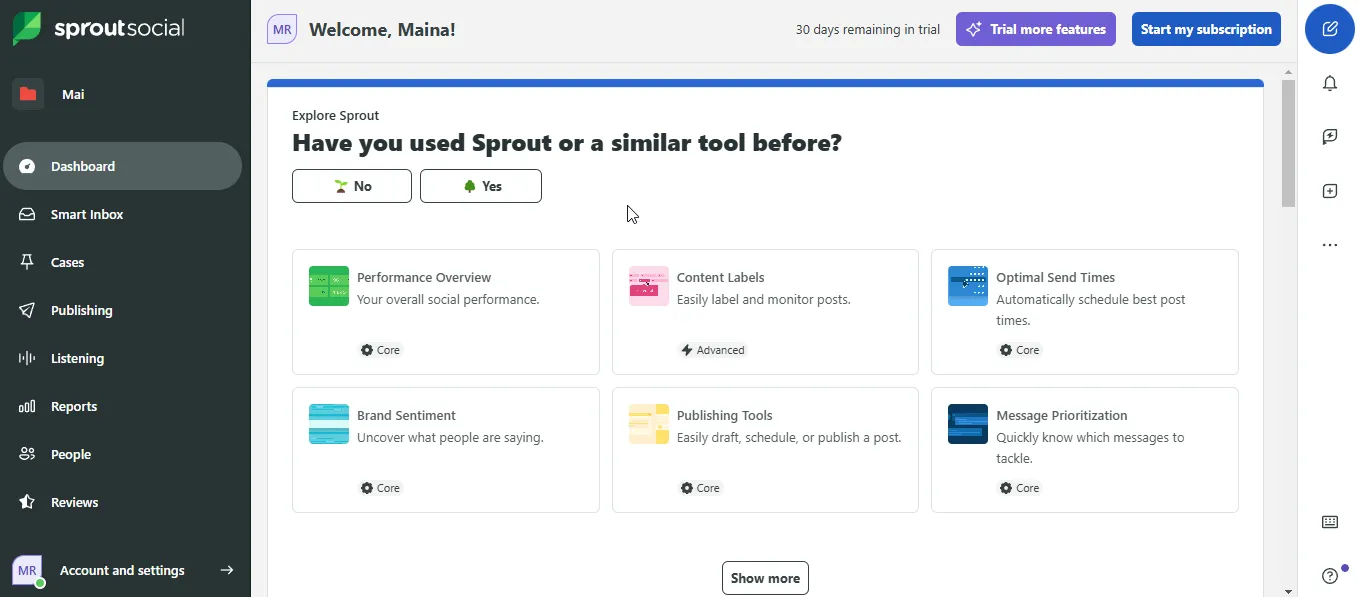Open the help question mark icon
This screenshot has width=1359, height=597.
1330,575
